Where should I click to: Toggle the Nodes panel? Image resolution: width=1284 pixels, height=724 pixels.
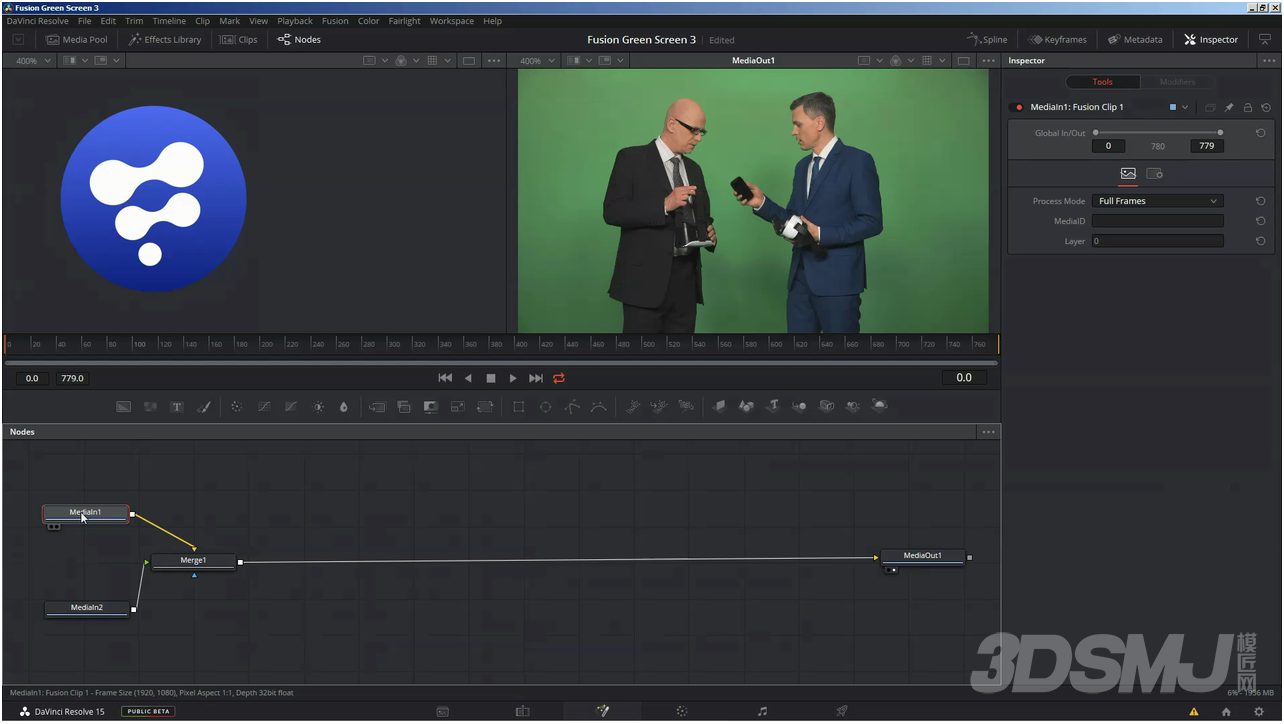[299, 40]
